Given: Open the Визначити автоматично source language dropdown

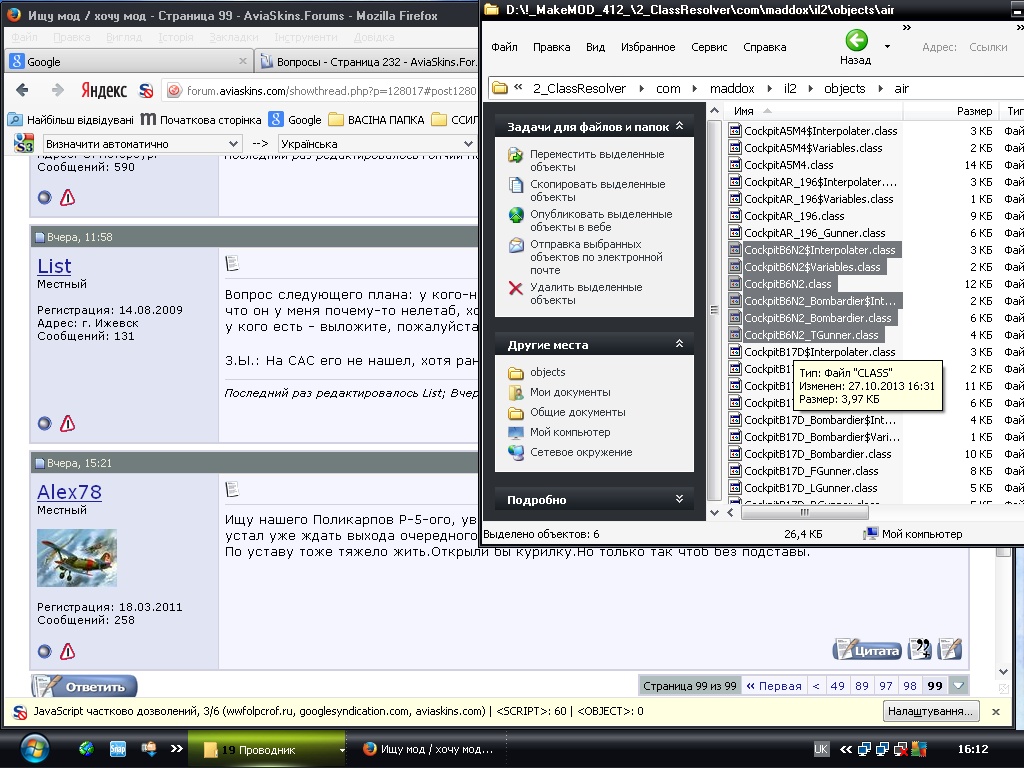Looking at the screenshot, I should click(235, 144).
